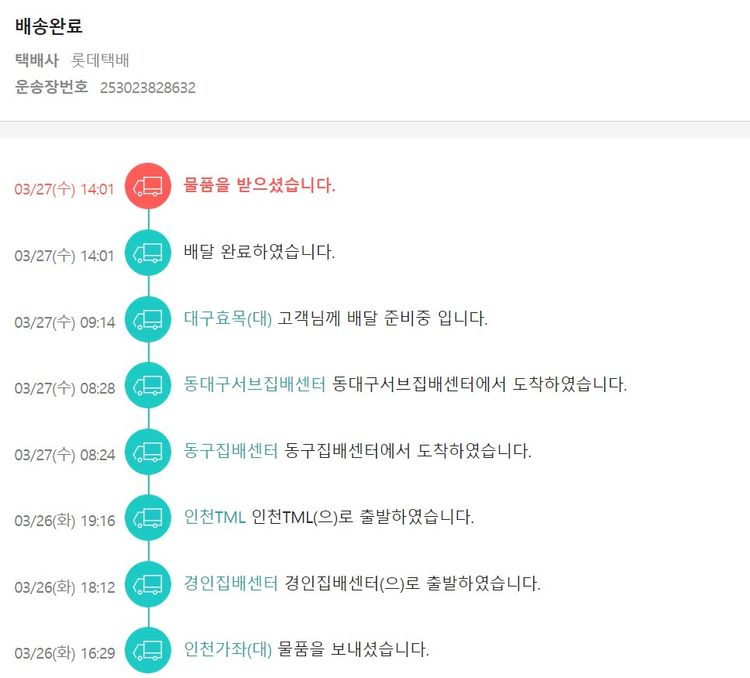Screen dimensions: 750x678
Task: Select the tracking number 253023828632
Action: click(148, 88)
